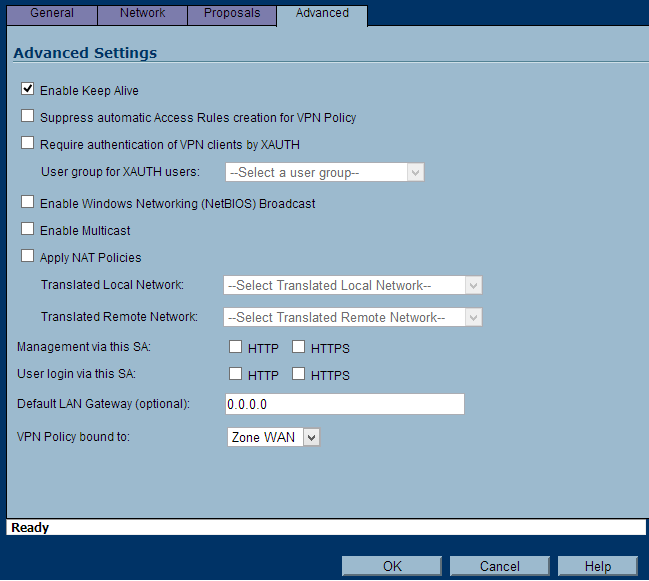
Task: Click the 'Management via this SA:' label
Action: [x=84, y=347]
